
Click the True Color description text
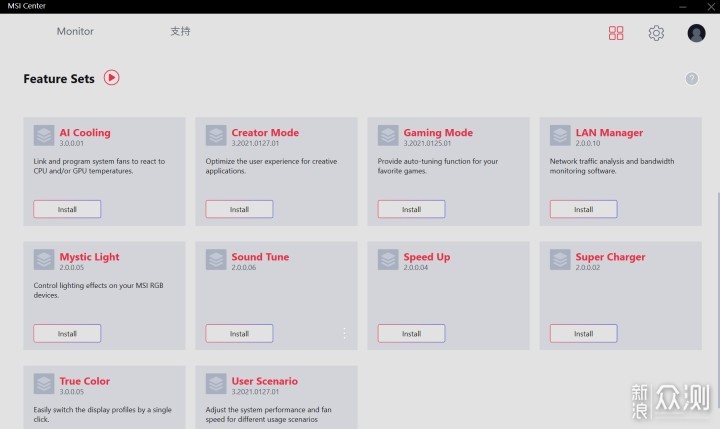click(102, 414)
